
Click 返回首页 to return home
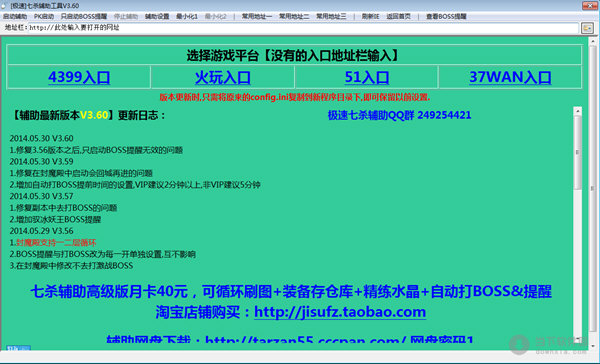(x=398, y=16)
